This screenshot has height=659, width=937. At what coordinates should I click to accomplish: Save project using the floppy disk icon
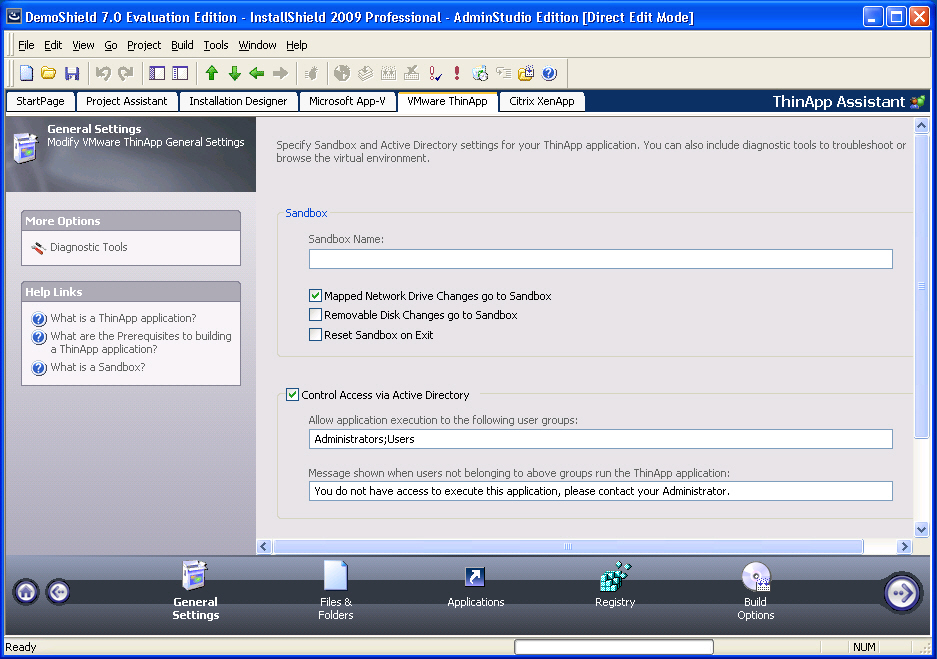click(x=72, y=73)
